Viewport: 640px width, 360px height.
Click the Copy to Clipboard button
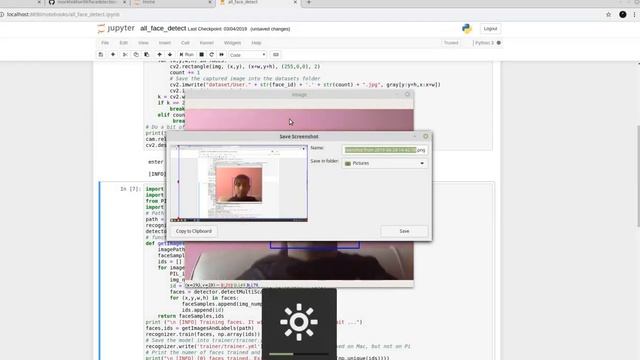[193, 231]
